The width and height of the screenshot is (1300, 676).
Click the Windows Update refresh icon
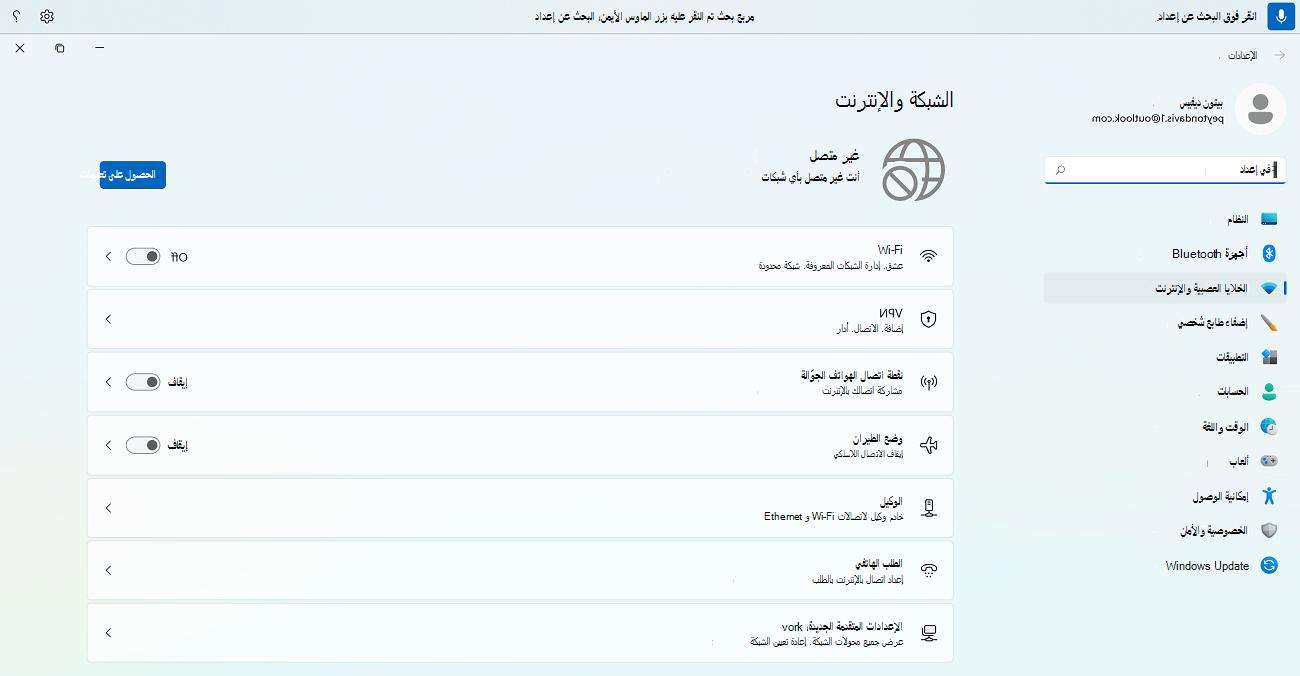[x=1269, y=566]
